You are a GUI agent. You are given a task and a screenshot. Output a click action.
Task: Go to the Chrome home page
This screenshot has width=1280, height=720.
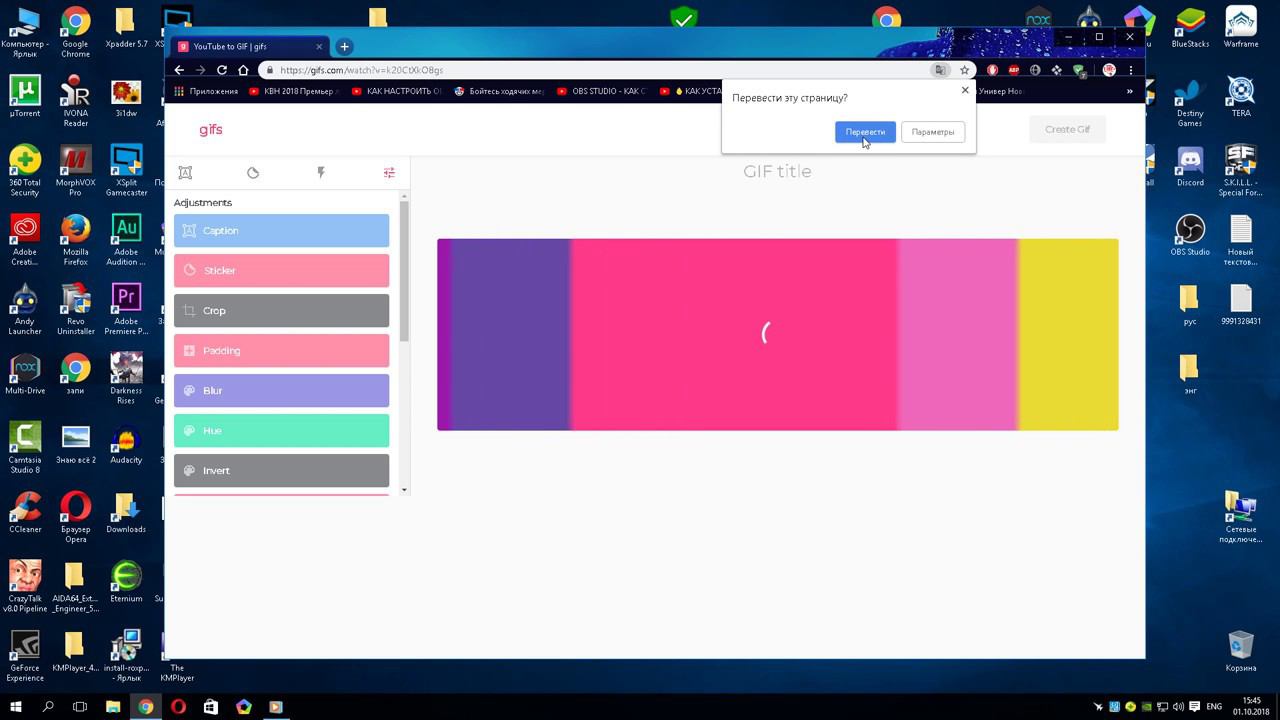coord(243,70)
